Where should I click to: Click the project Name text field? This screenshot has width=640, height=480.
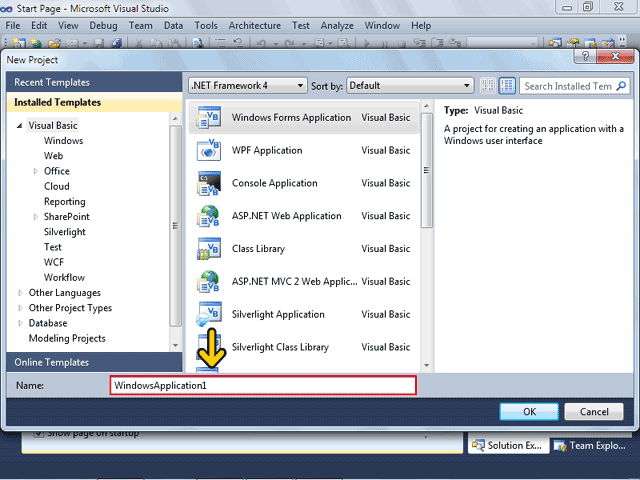tap(262, 385)
